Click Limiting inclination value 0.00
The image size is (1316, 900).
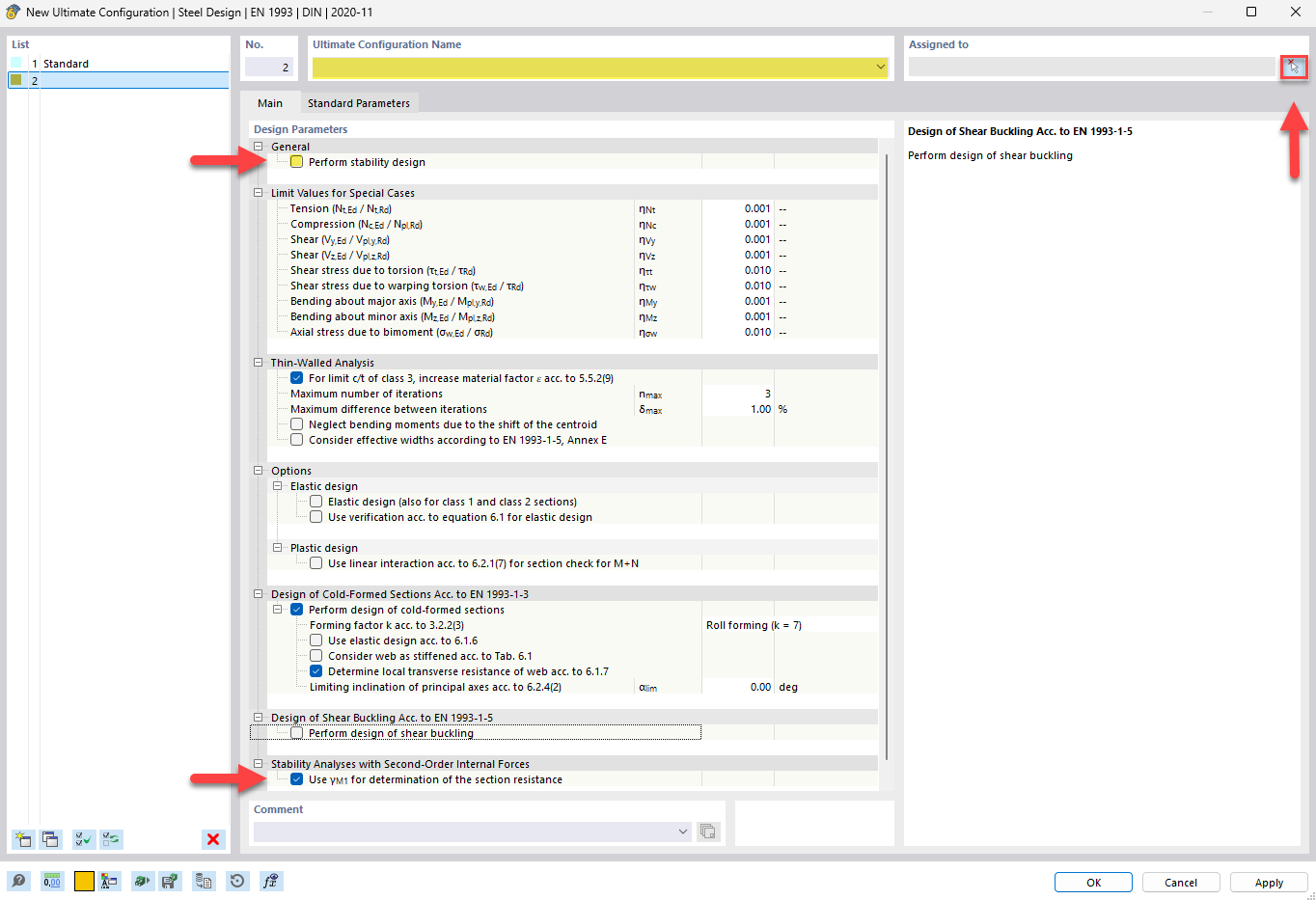[x=738, y=687]
